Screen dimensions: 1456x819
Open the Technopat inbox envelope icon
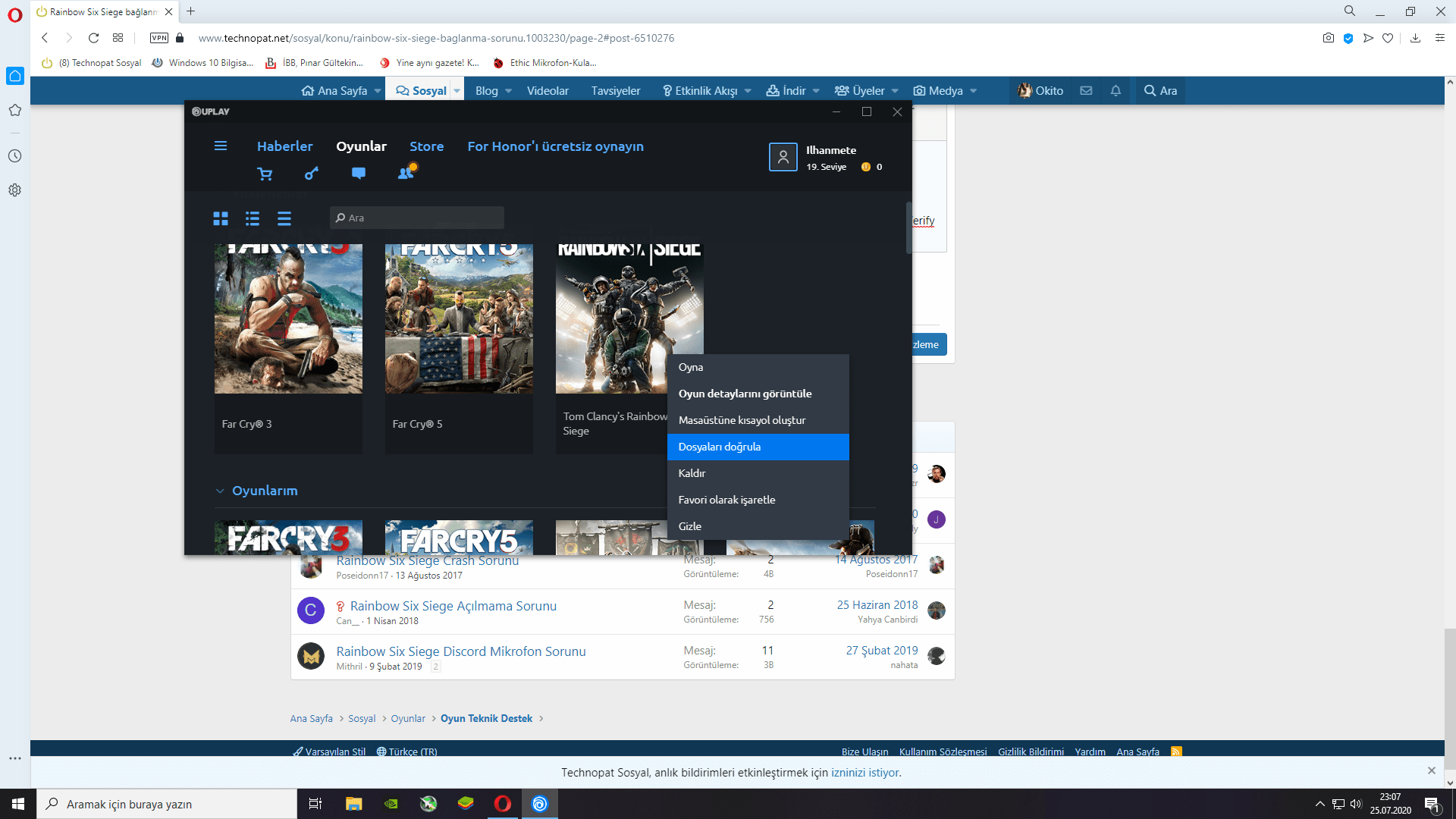[1086, 90]
